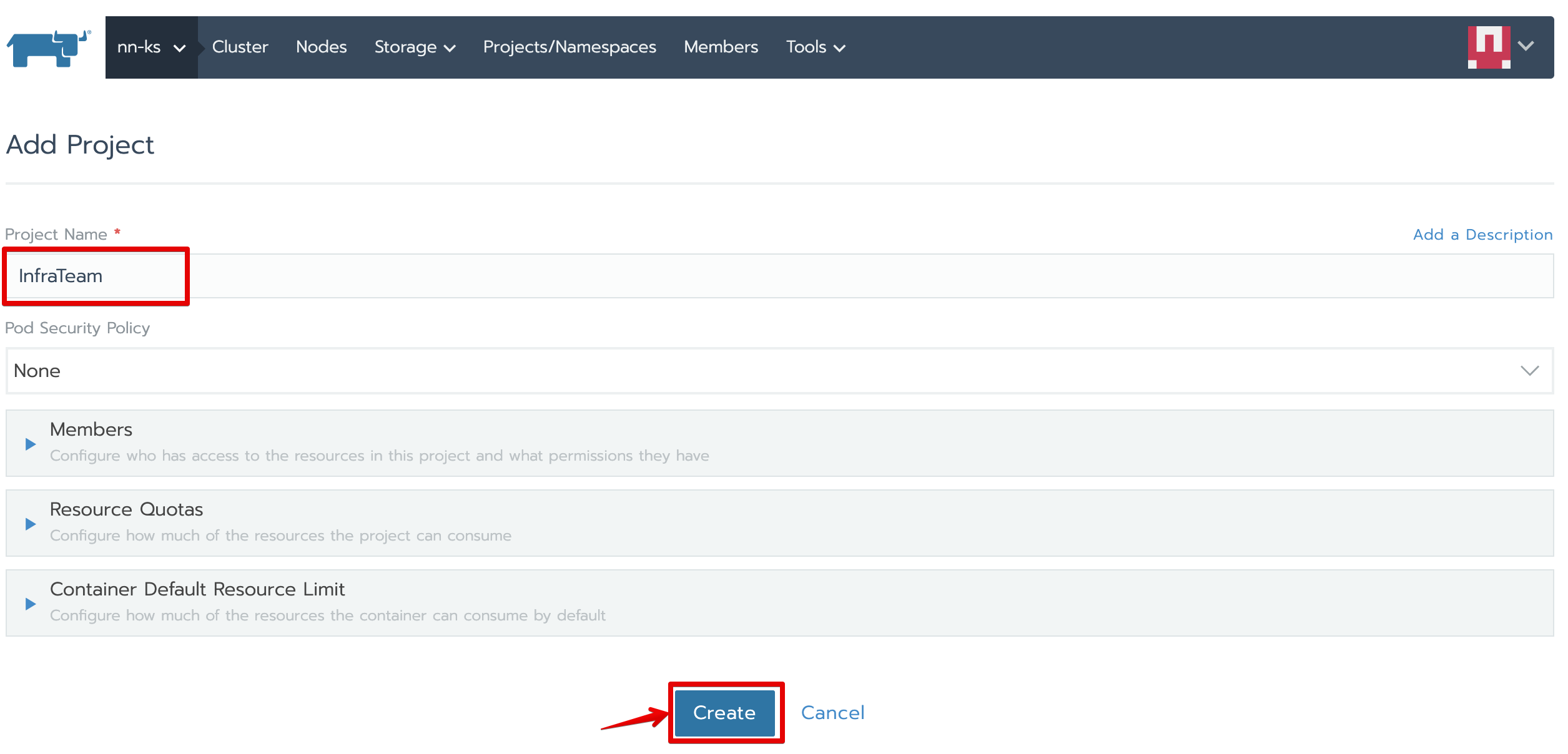Expand the Resource Quotas section arrow
This screenshot has width=1568, height=754.
click(x=30, y=524)
